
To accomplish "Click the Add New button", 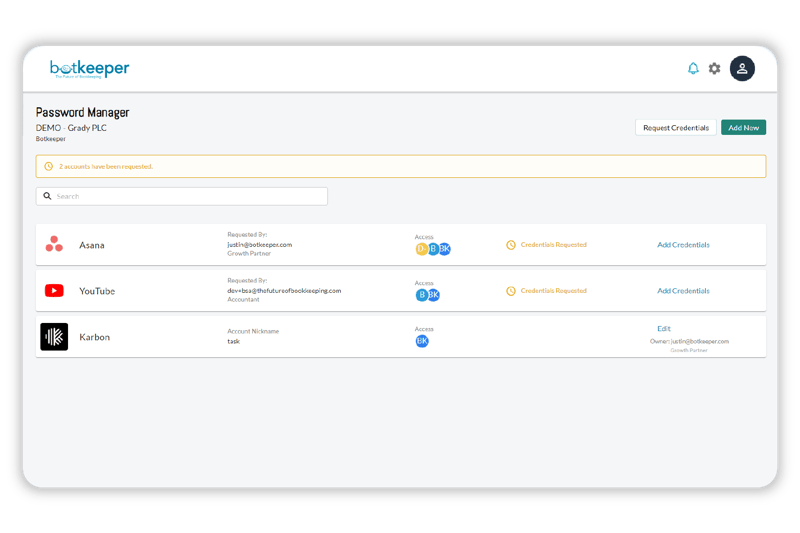I will pos(743,128).
